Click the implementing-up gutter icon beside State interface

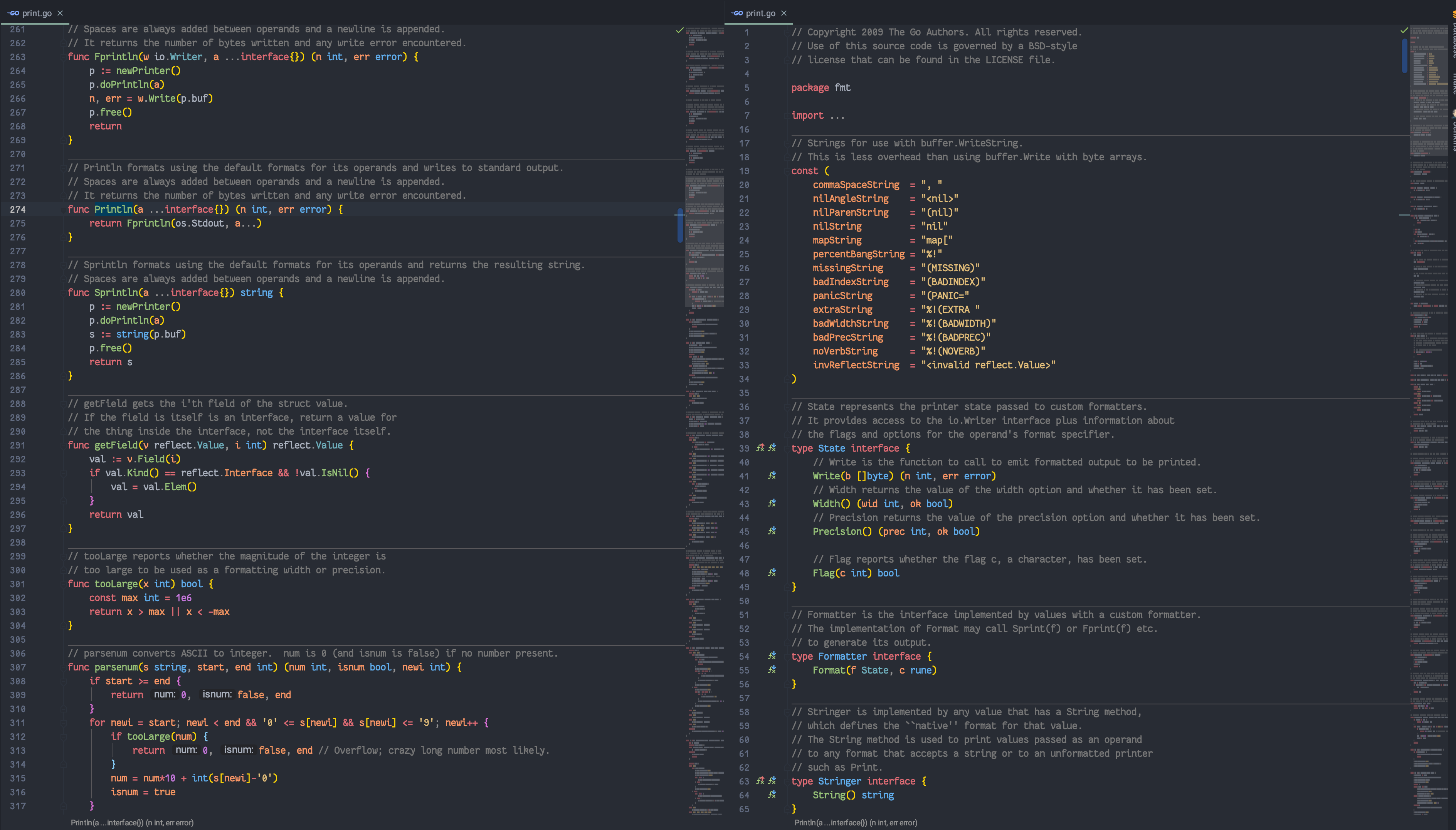[760, 448]
